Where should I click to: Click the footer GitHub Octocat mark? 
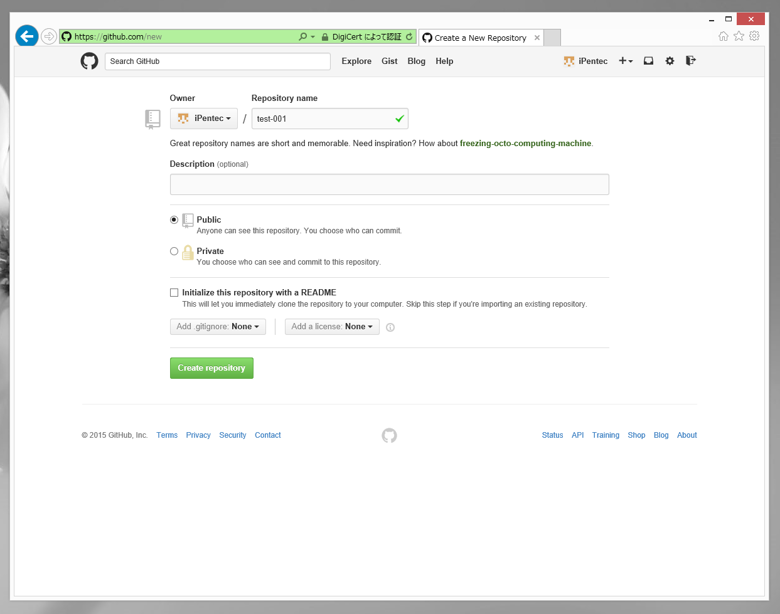(389, 435)
